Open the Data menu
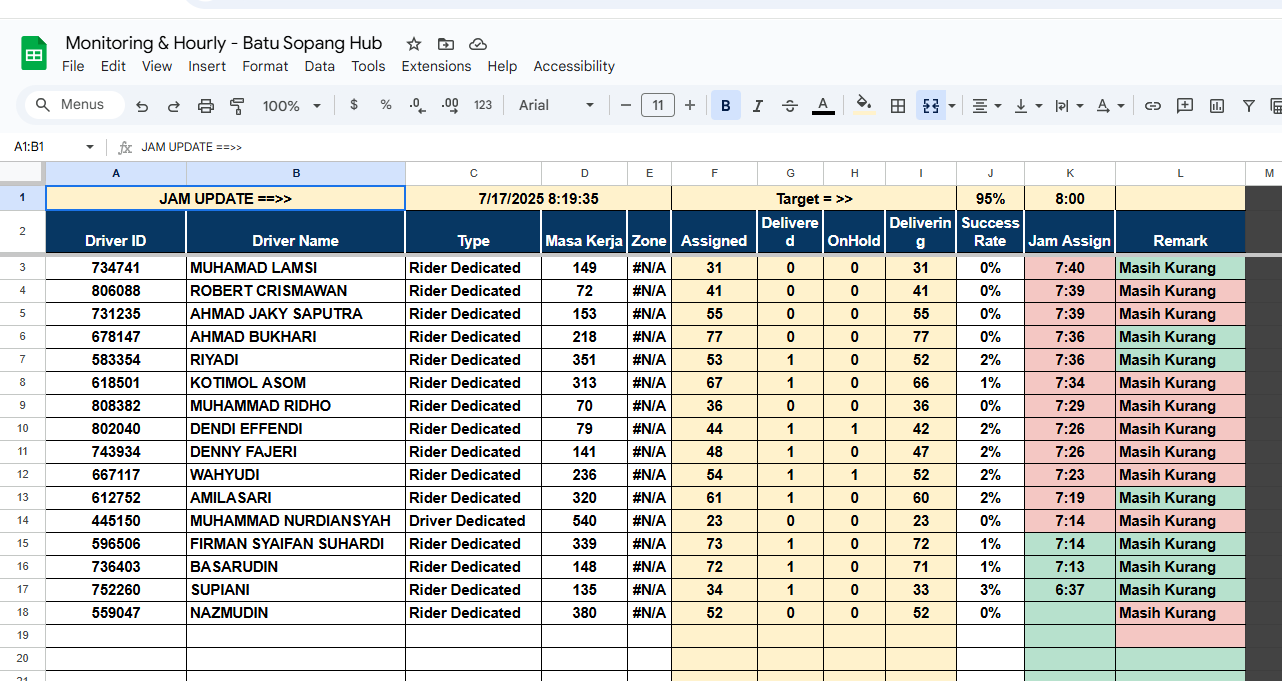Image resolution: width=1282 pixels, height=681 pixels. (320, 66)
